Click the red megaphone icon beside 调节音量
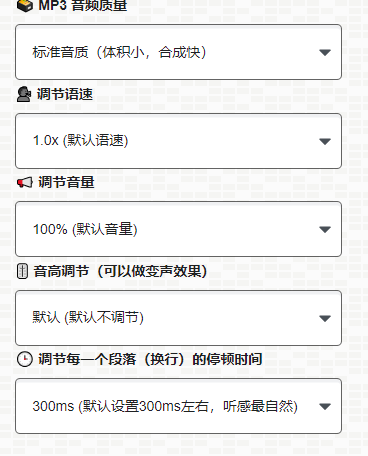Screen dimensions: 368x456 [x=25, y=182]
